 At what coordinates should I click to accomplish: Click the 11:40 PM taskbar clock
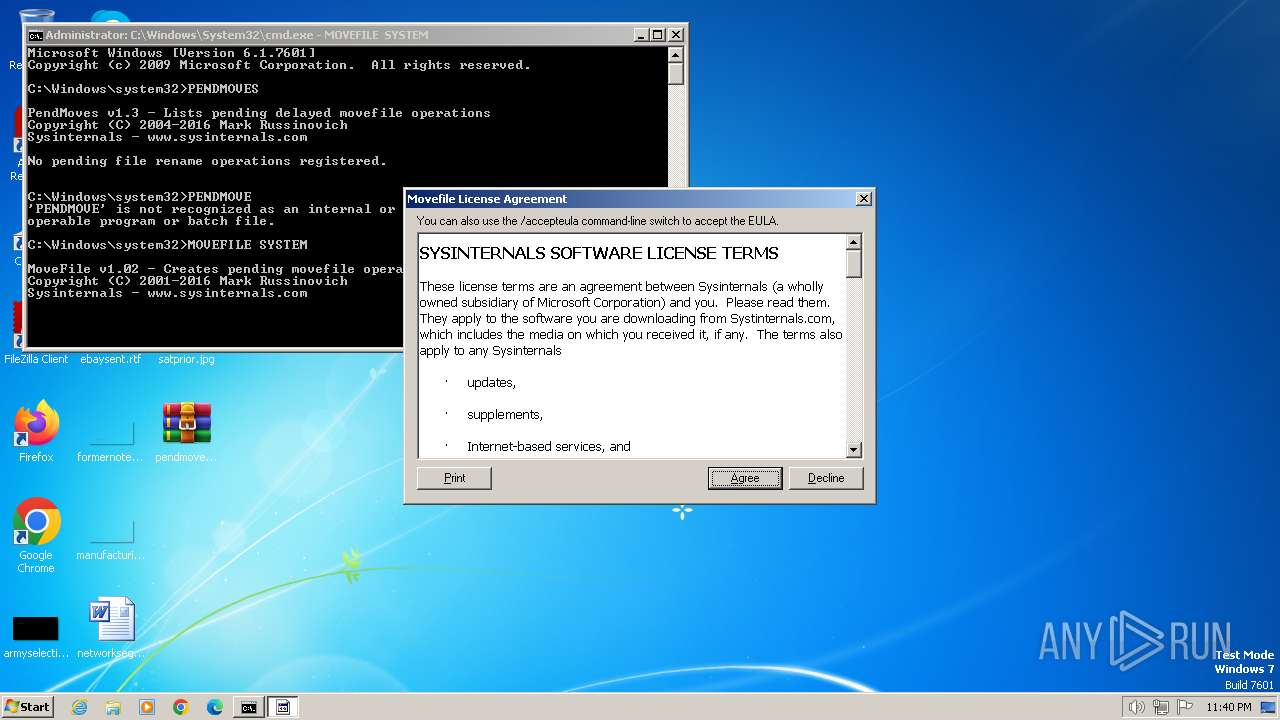[x=1229, y=707]
